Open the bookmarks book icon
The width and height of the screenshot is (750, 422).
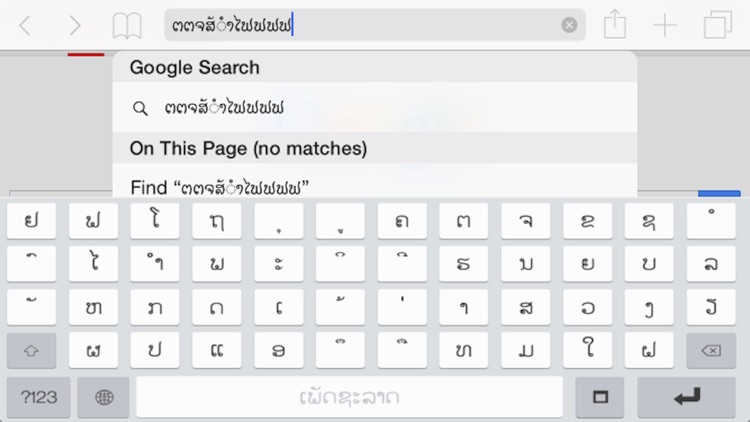(127, 25)
